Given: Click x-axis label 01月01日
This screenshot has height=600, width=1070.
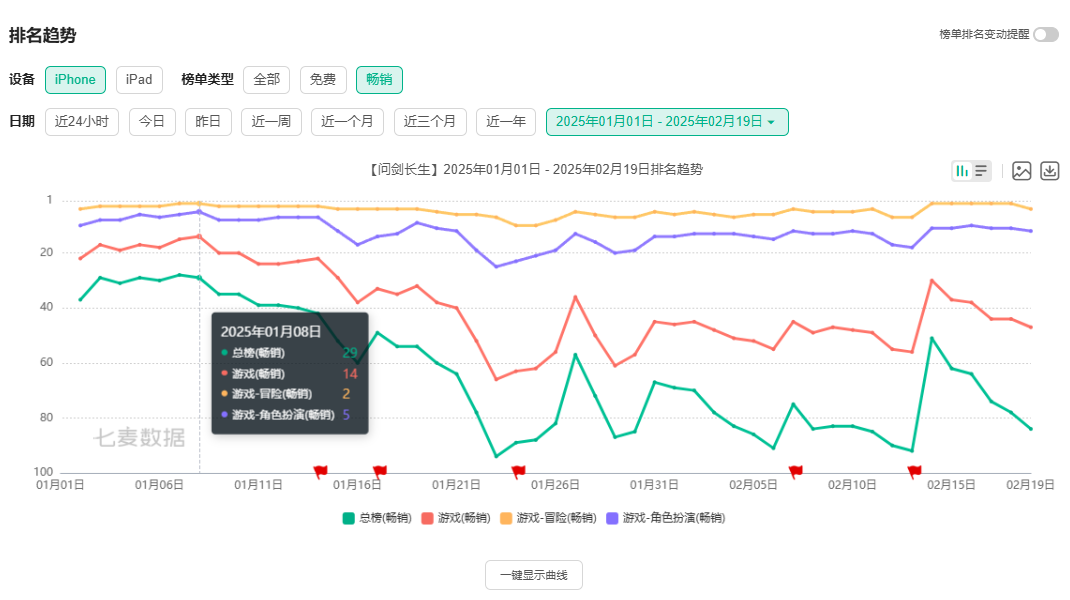Looking at the screenshot, I should pos(60,485).
